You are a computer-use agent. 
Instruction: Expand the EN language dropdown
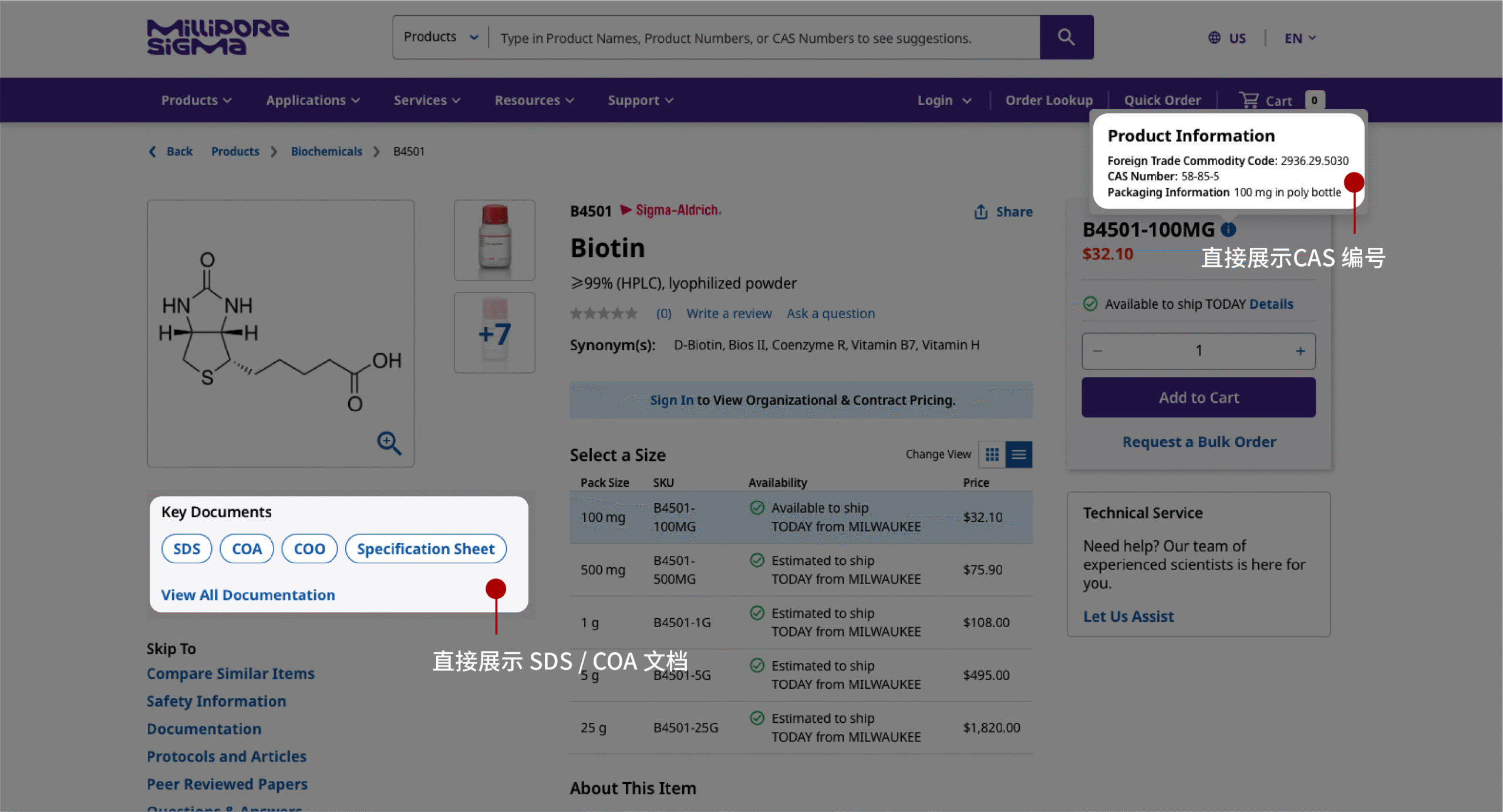point(1299,38)
